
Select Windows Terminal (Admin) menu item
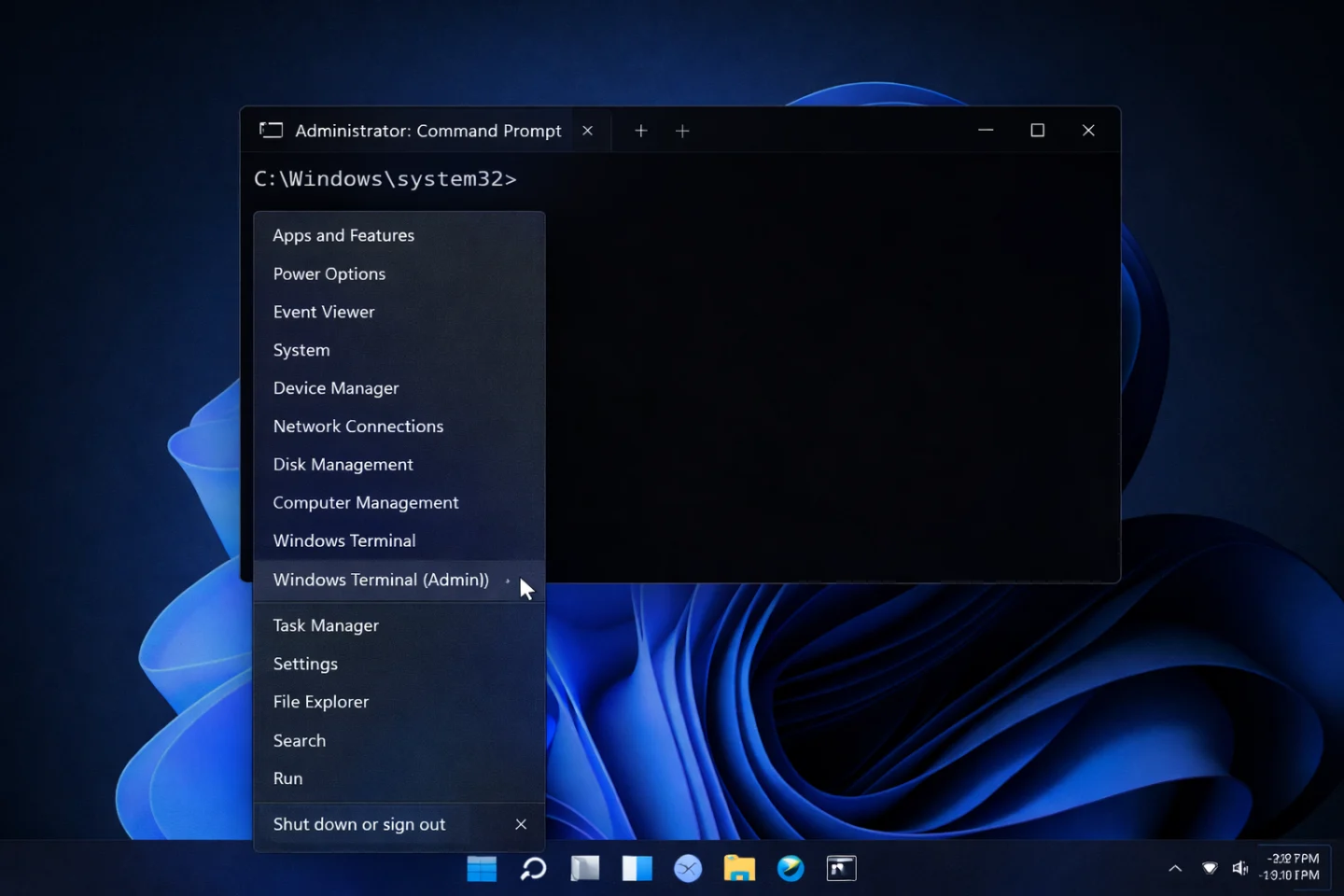[x=399, y=581]
